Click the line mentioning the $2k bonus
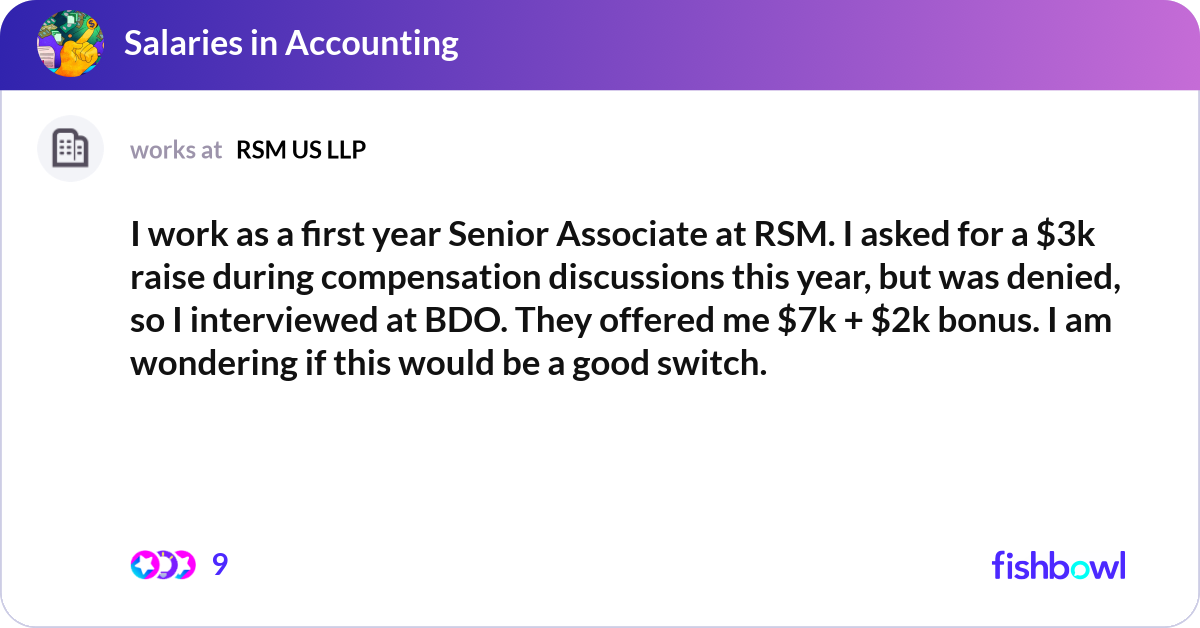This screenshot has height=628, width=1200. (621, 321)
